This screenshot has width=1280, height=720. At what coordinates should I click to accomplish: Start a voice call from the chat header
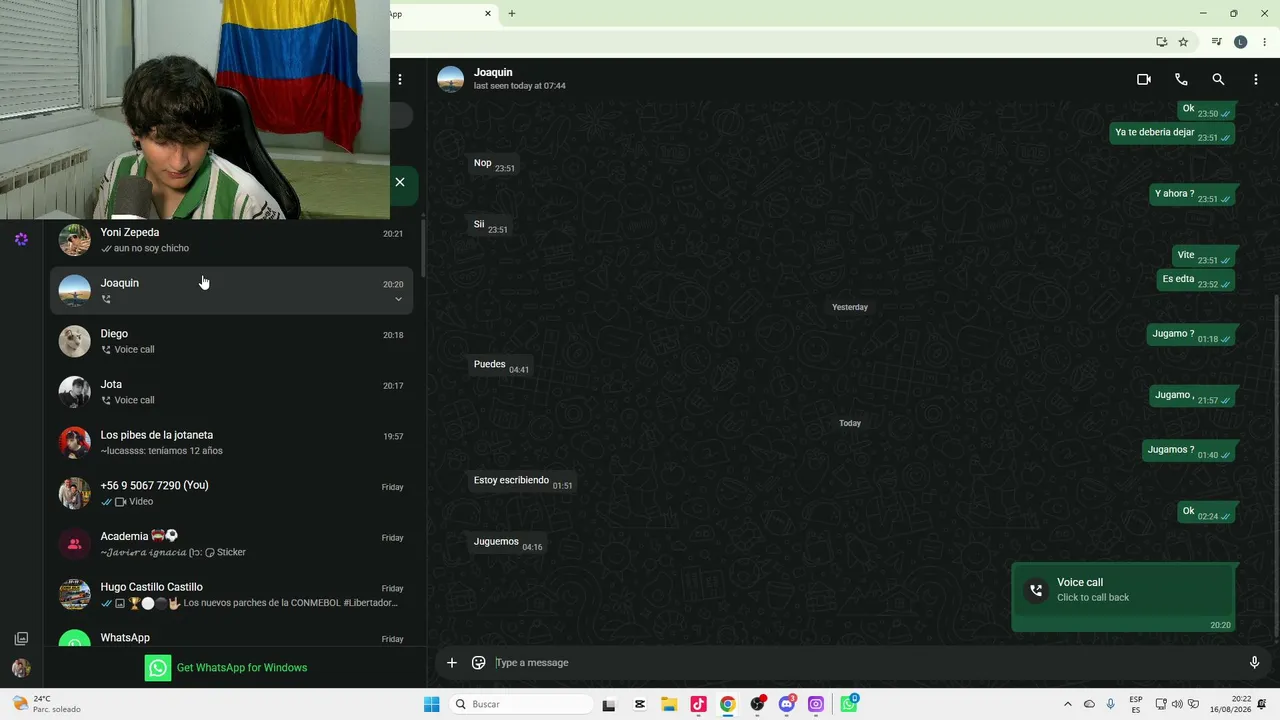tap(1181, 79)
